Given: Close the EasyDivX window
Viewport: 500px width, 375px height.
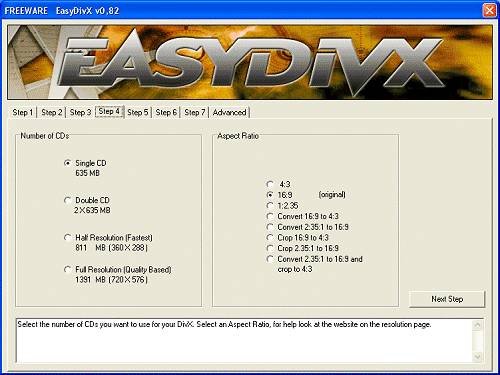Looking at the screenshot, I should (489, 10).
